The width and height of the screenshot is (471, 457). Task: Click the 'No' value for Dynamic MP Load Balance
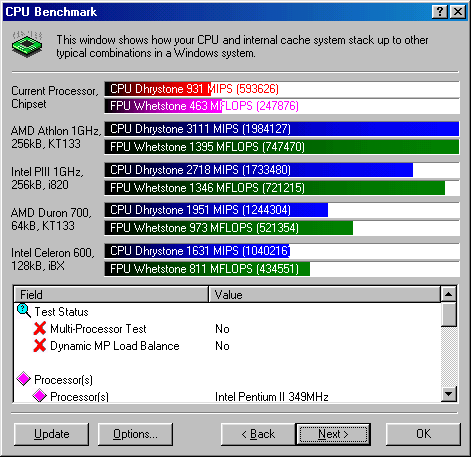(x=222, y=346)
